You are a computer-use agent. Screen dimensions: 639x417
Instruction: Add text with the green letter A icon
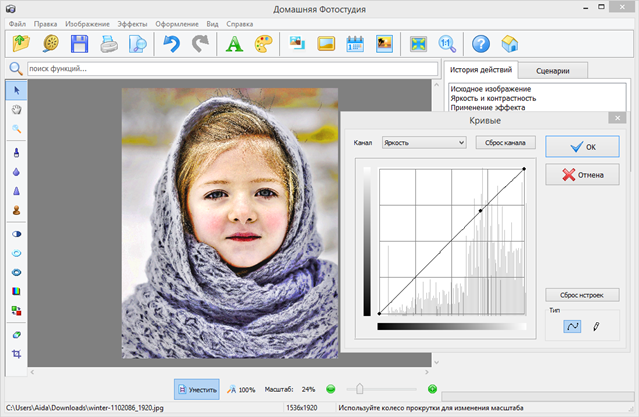click(234, 44)
